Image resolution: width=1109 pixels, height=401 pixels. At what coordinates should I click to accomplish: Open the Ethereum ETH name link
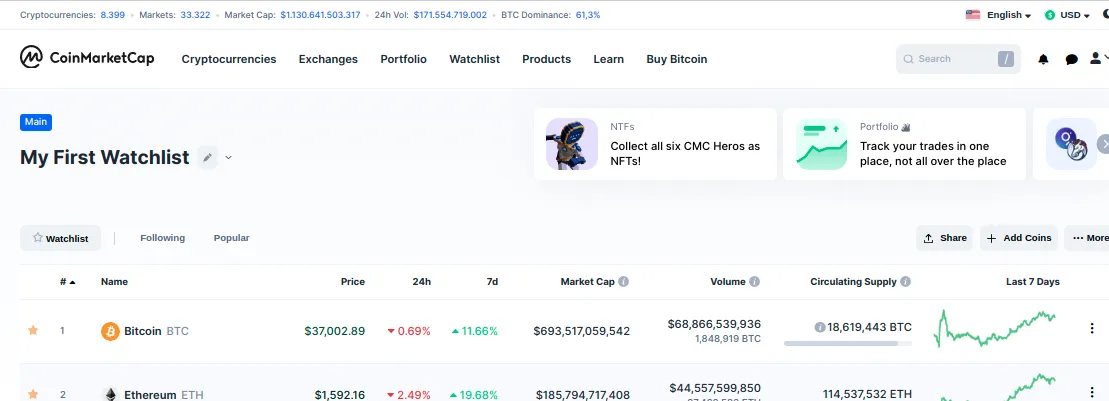coord(163,395)
